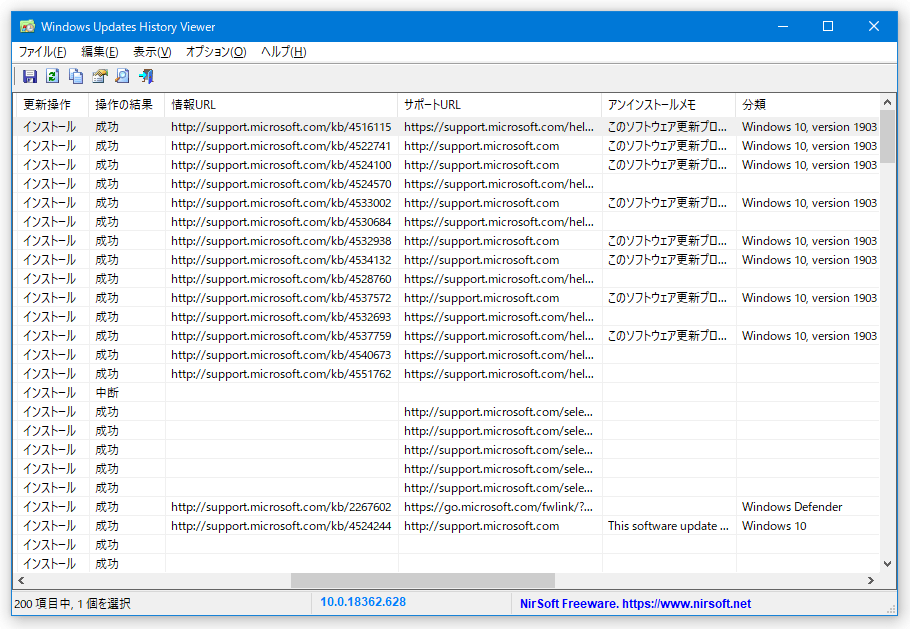Sort by the 分類 column header
910x629 pixels.
pos(808,105)
